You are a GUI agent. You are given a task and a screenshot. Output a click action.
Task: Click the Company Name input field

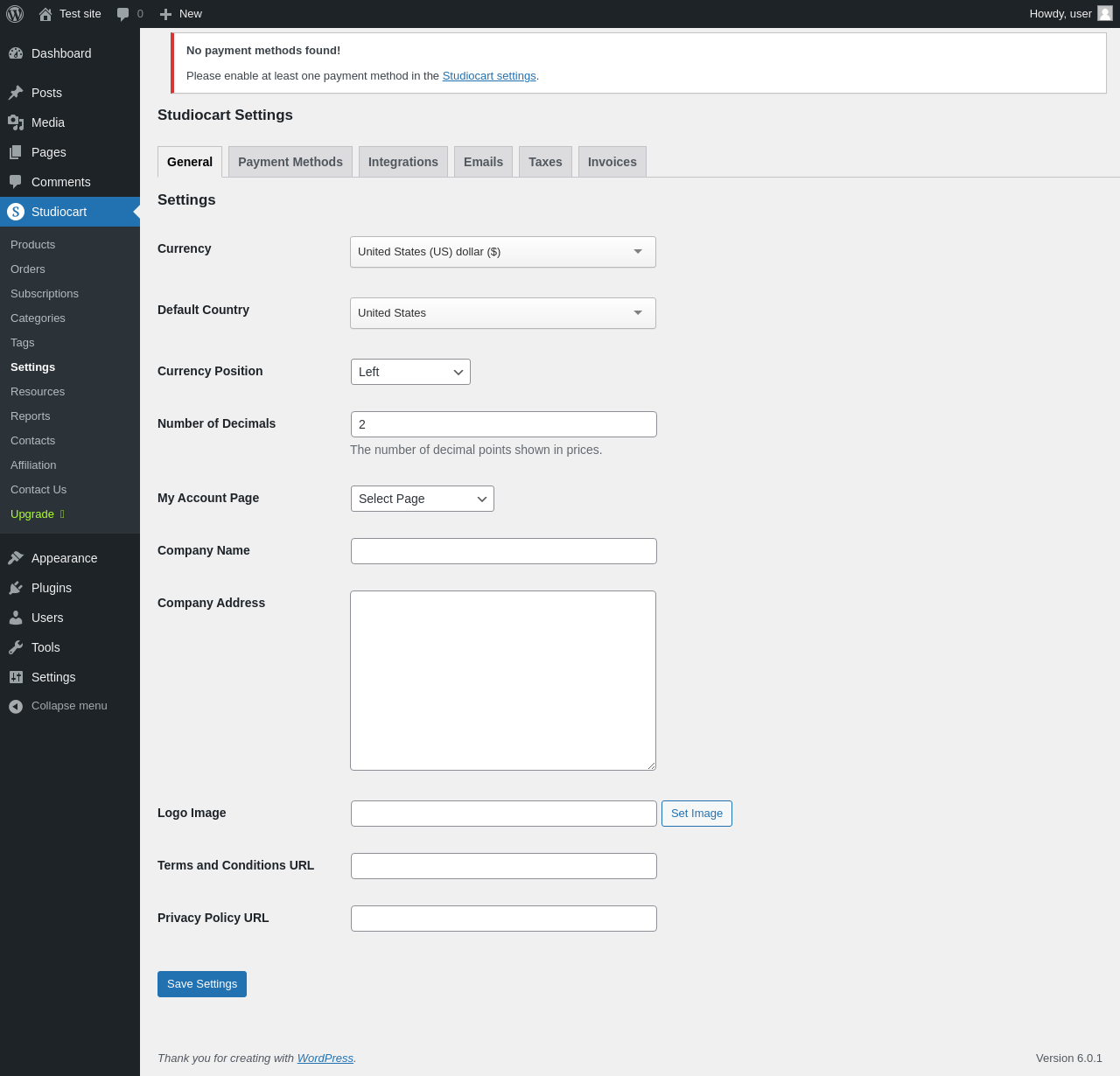(504, 551)
